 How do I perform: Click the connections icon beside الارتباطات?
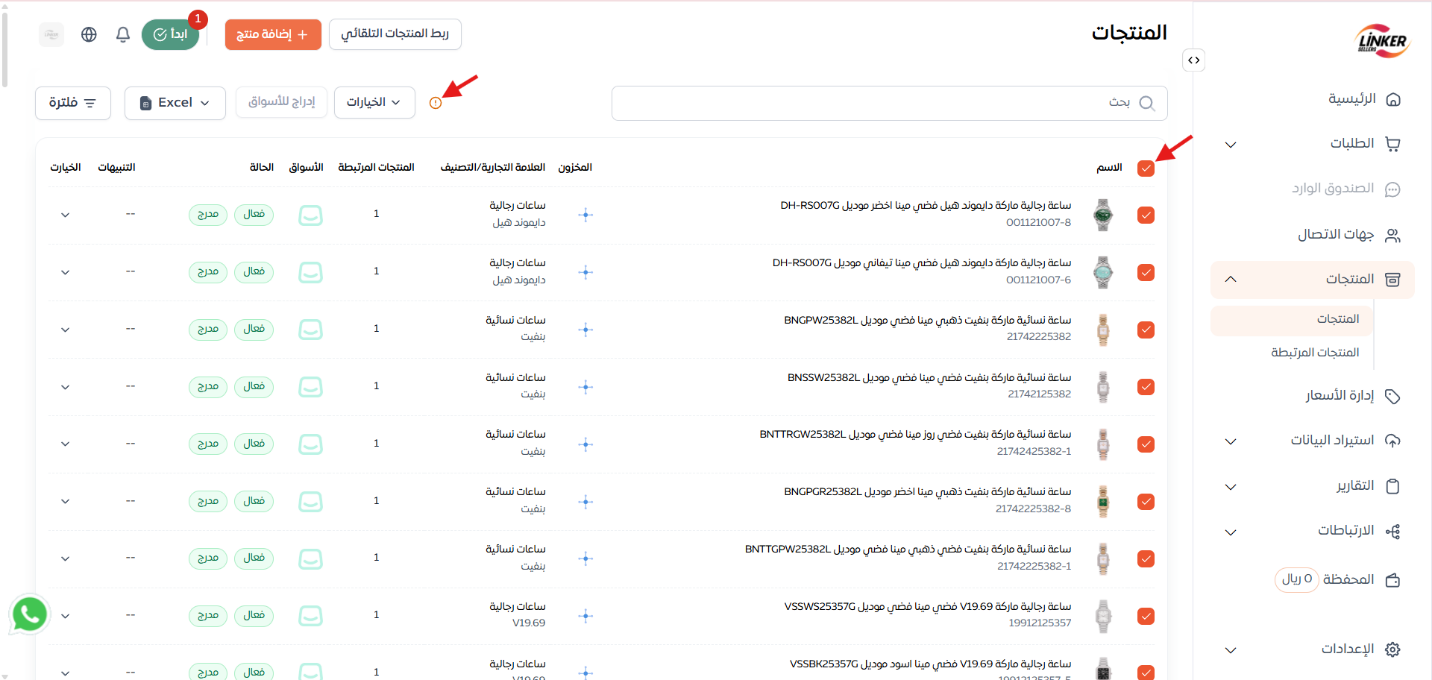(x=1393, y=532)
